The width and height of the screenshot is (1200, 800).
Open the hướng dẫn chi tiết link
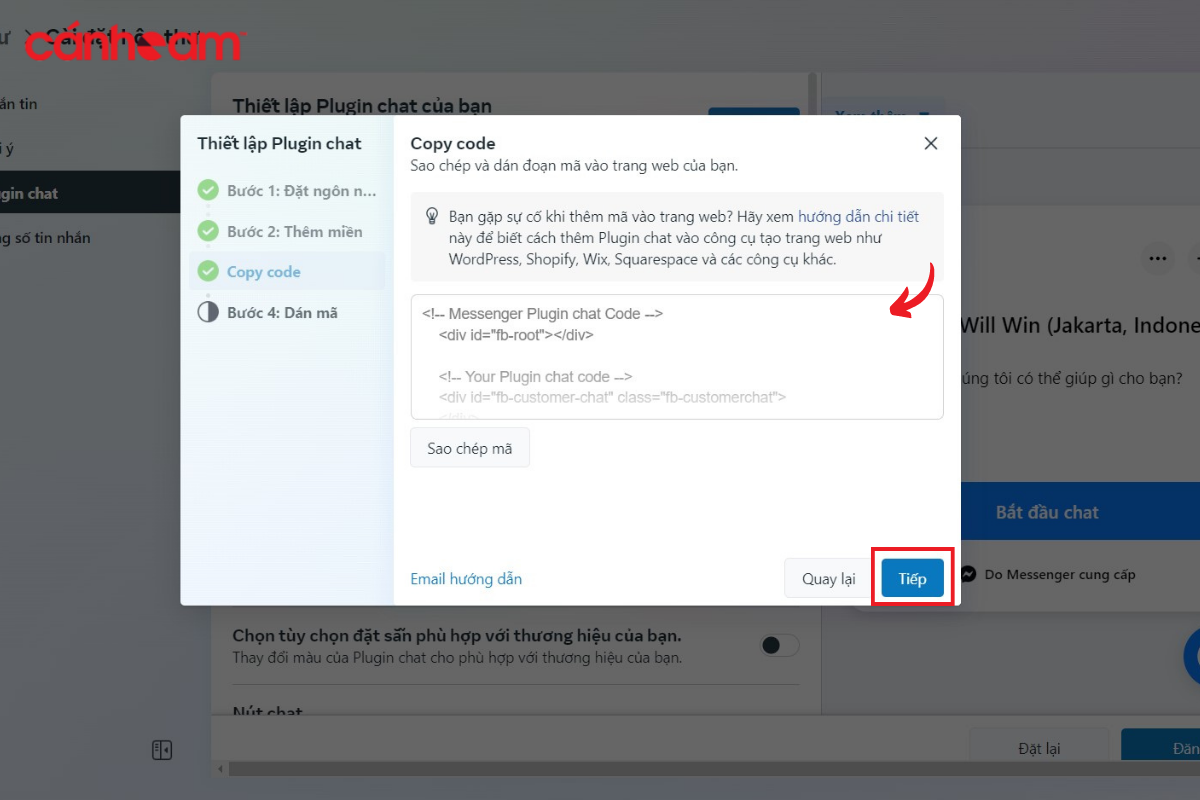858,216
